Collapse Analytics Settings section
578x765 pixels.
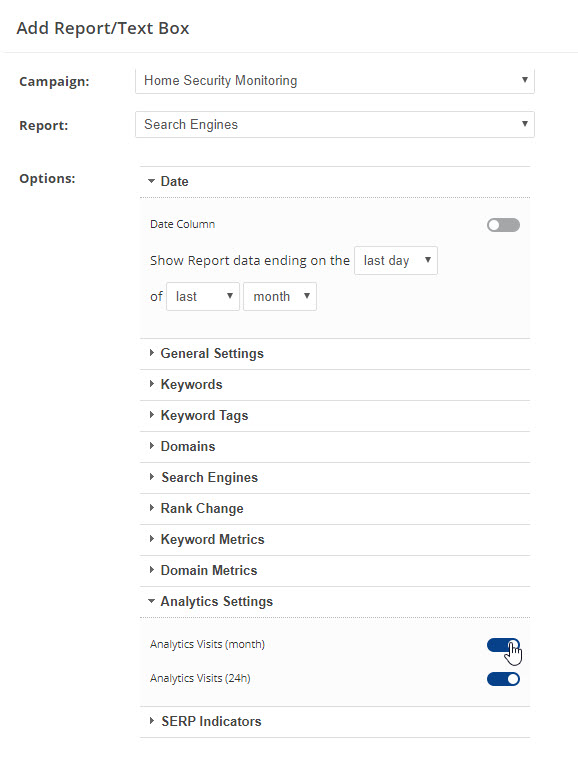pos(335,602)
